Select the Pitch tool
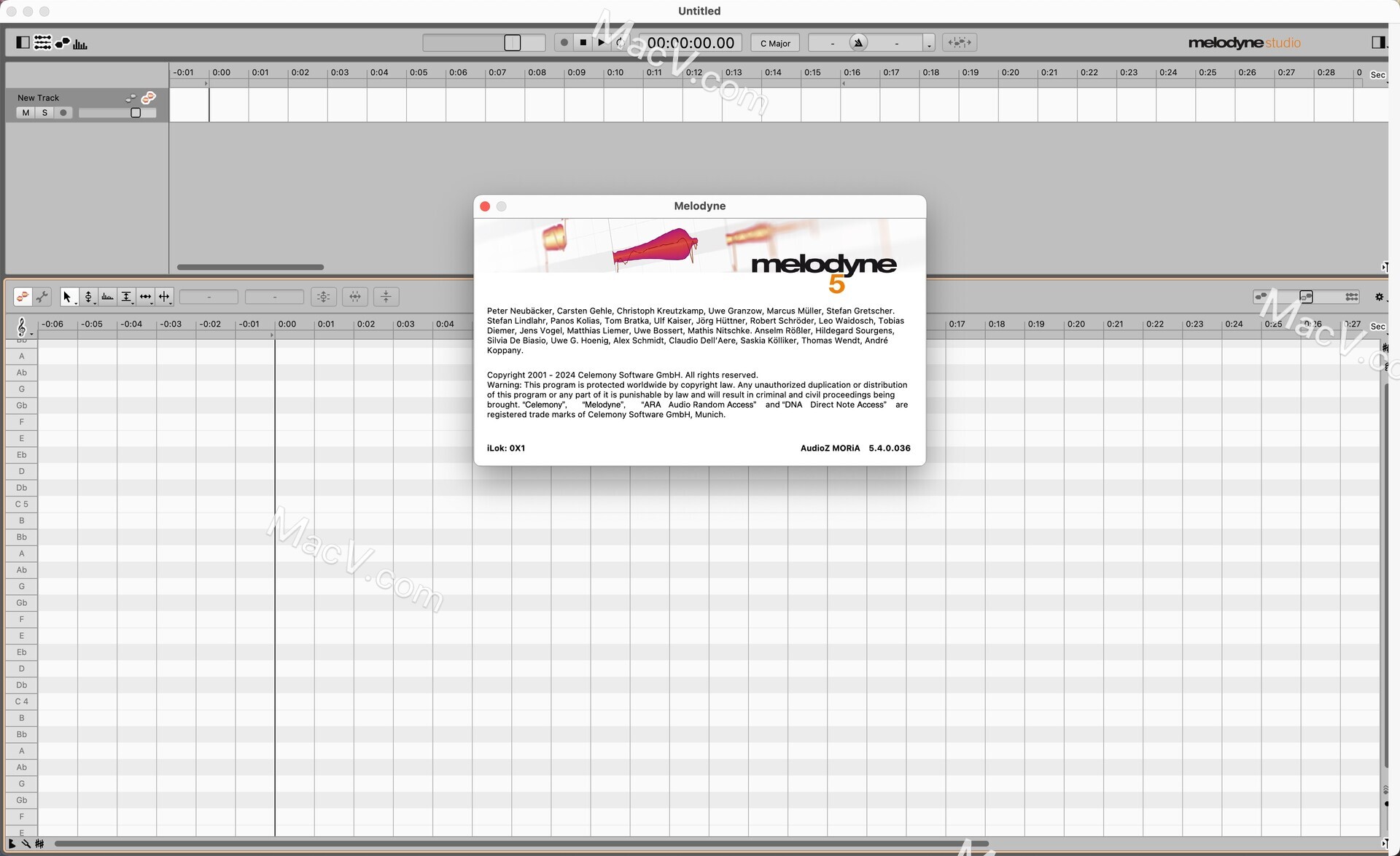 [x=88, y=297]
